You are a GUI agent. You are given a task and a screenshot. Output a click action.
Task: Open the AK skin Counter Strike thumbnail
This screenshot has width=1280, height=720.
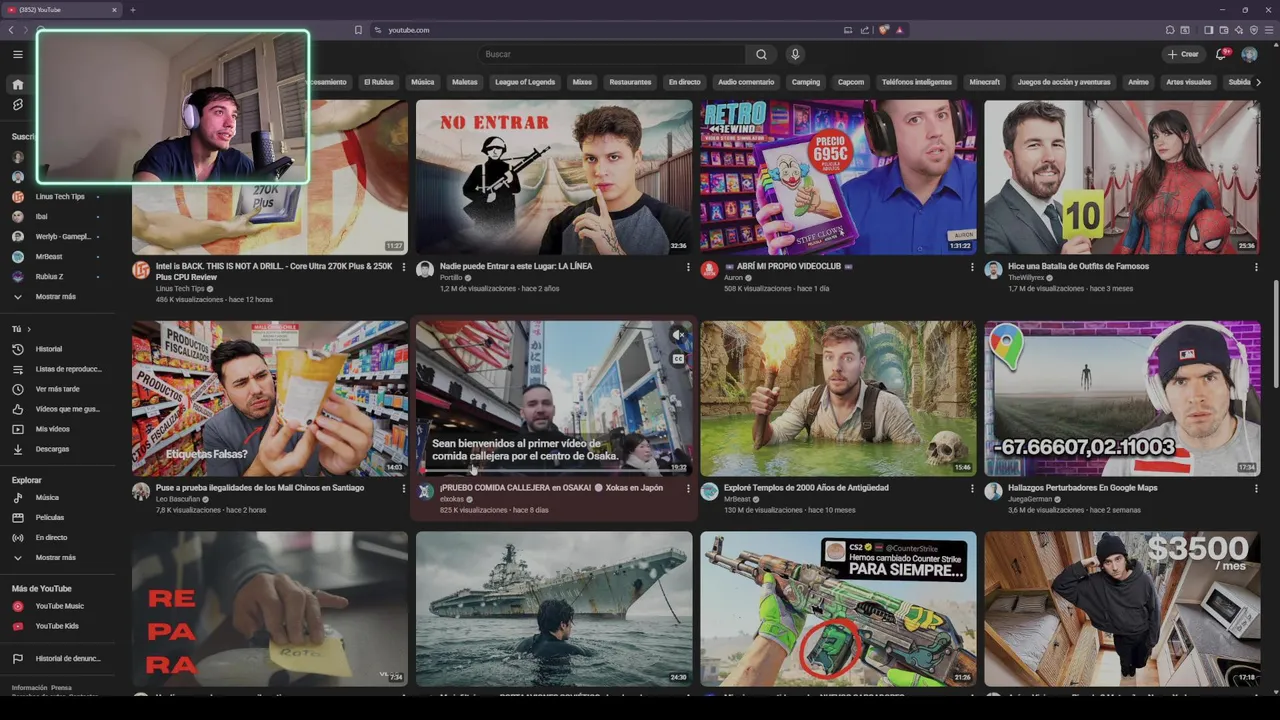[838, 609]
